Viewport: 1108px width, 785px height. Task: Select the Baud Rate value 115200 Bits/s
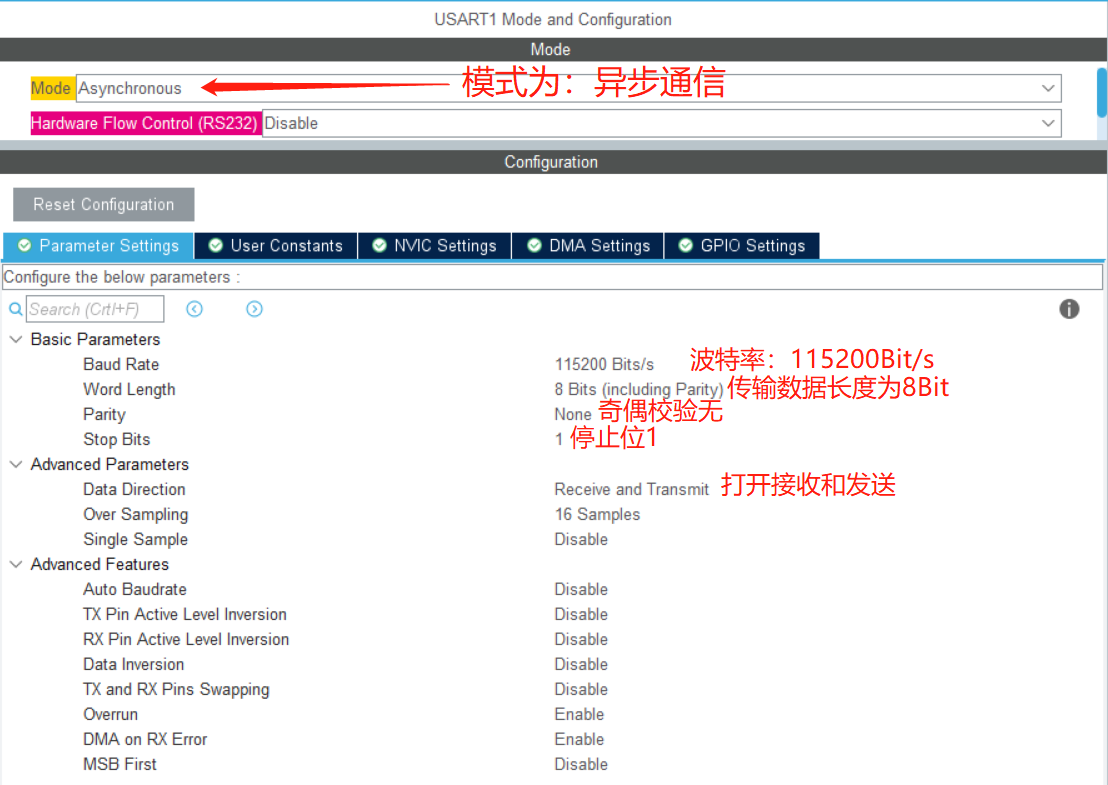(604, 365)
